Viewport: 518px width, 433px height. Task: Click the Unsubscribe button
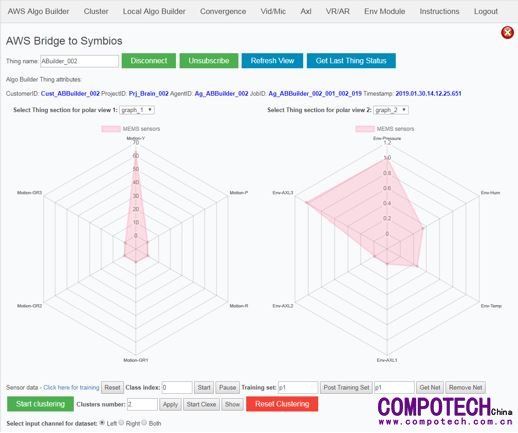click(209, 61)
